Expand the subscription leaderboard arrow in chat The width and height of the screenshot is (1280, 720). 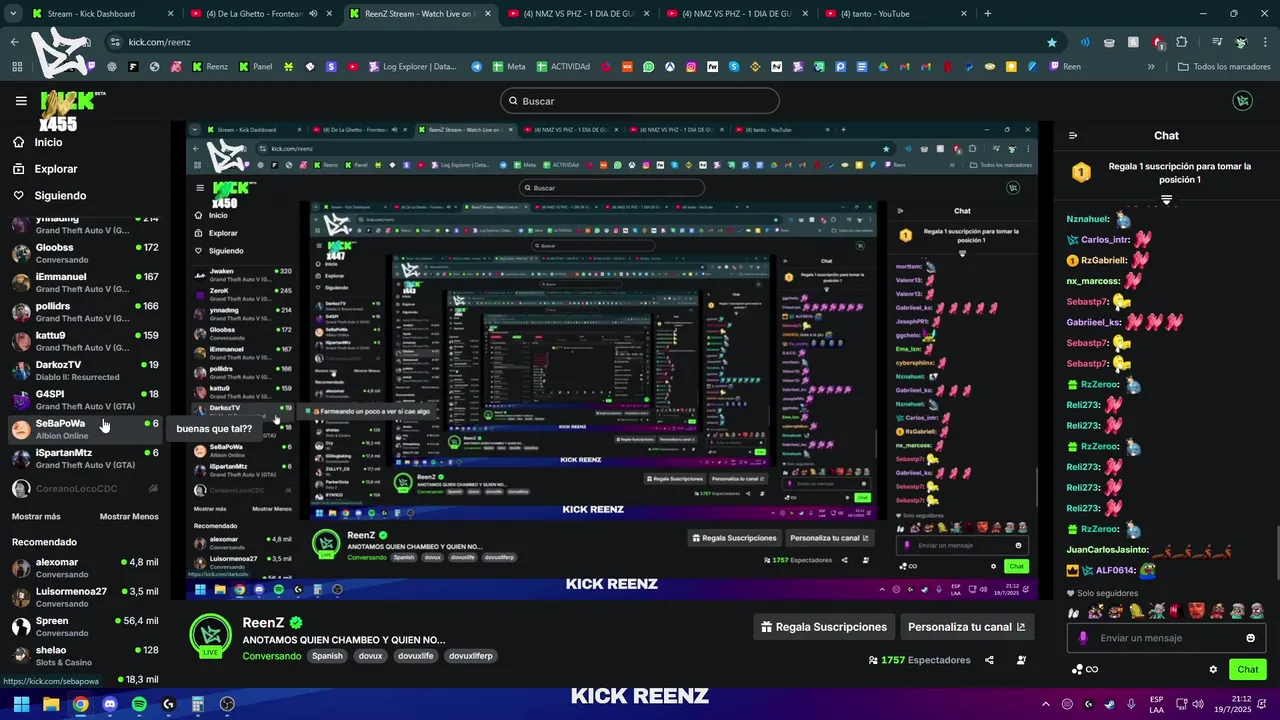point(1166,200)
